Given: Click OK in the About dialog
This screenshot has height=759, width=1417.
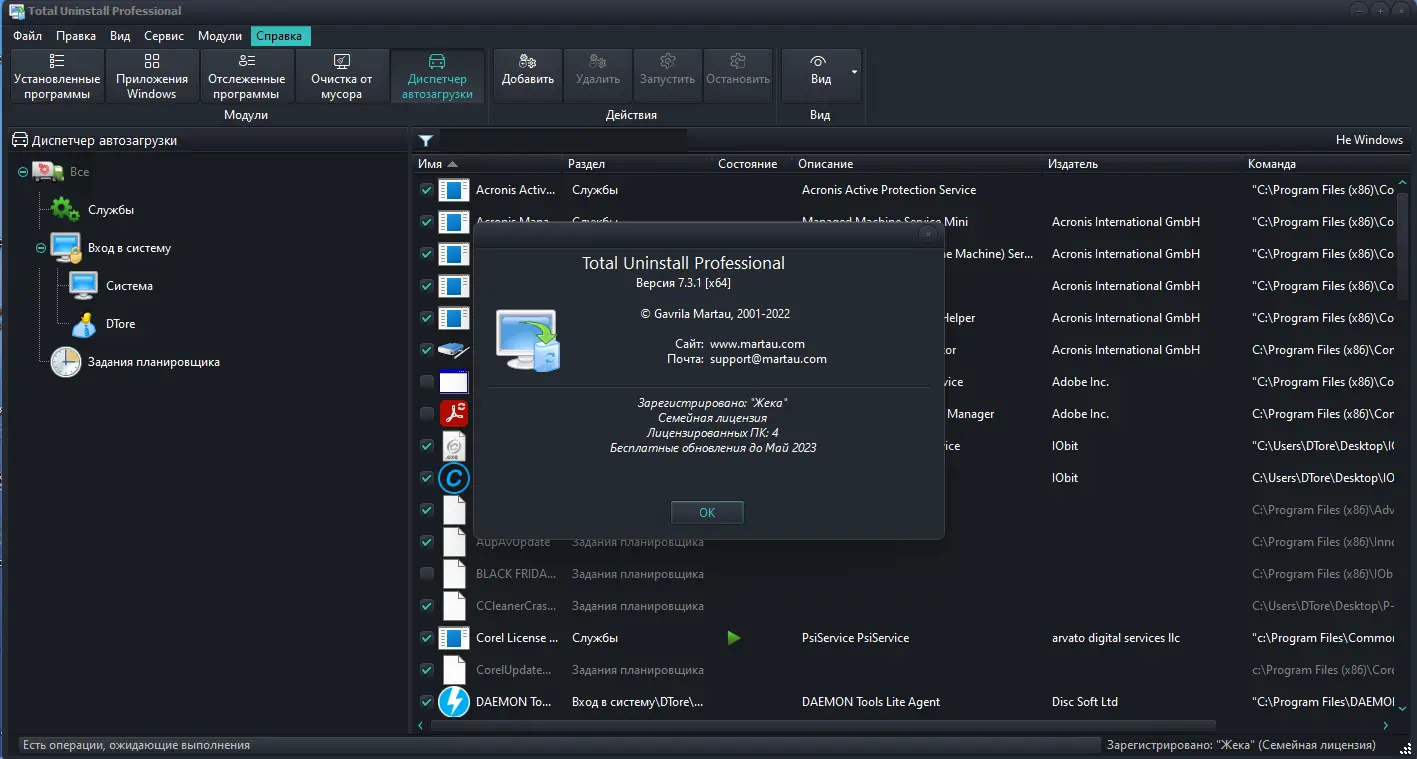Looking at the screenshot, I should [707, 512].
